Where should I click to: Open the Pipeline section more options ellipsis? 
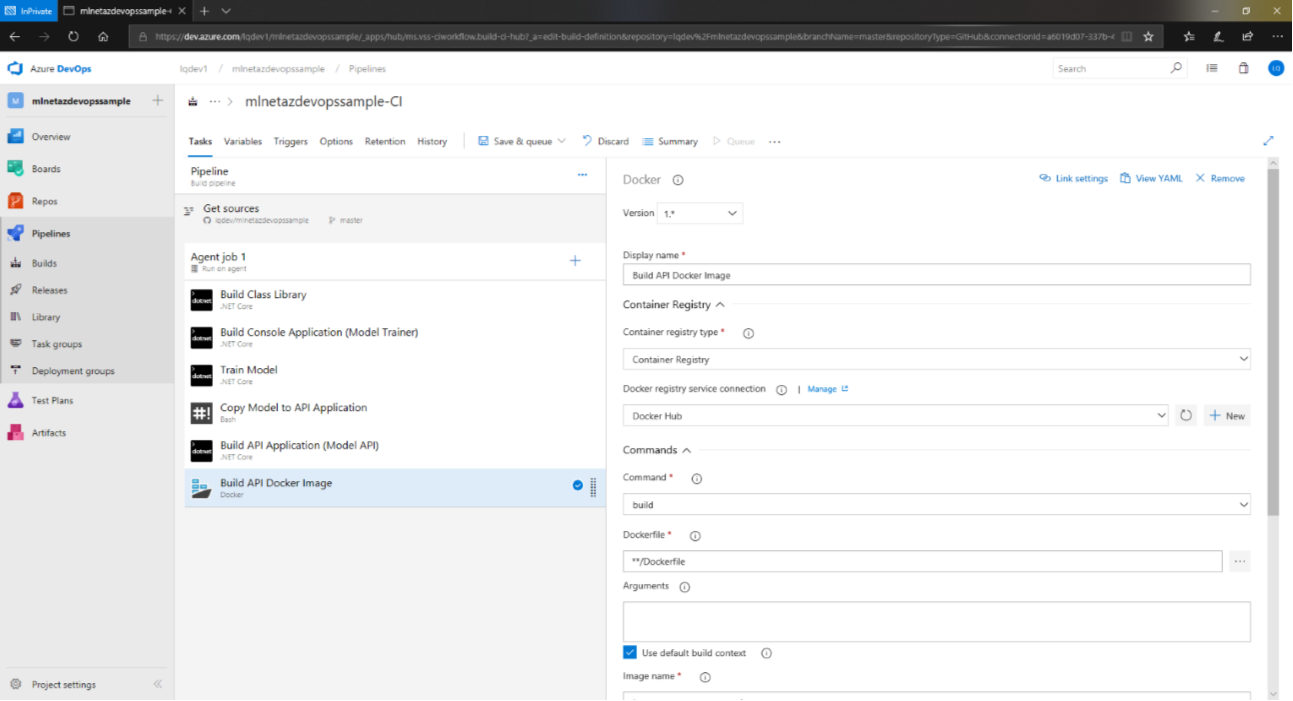tap(582, 175)
